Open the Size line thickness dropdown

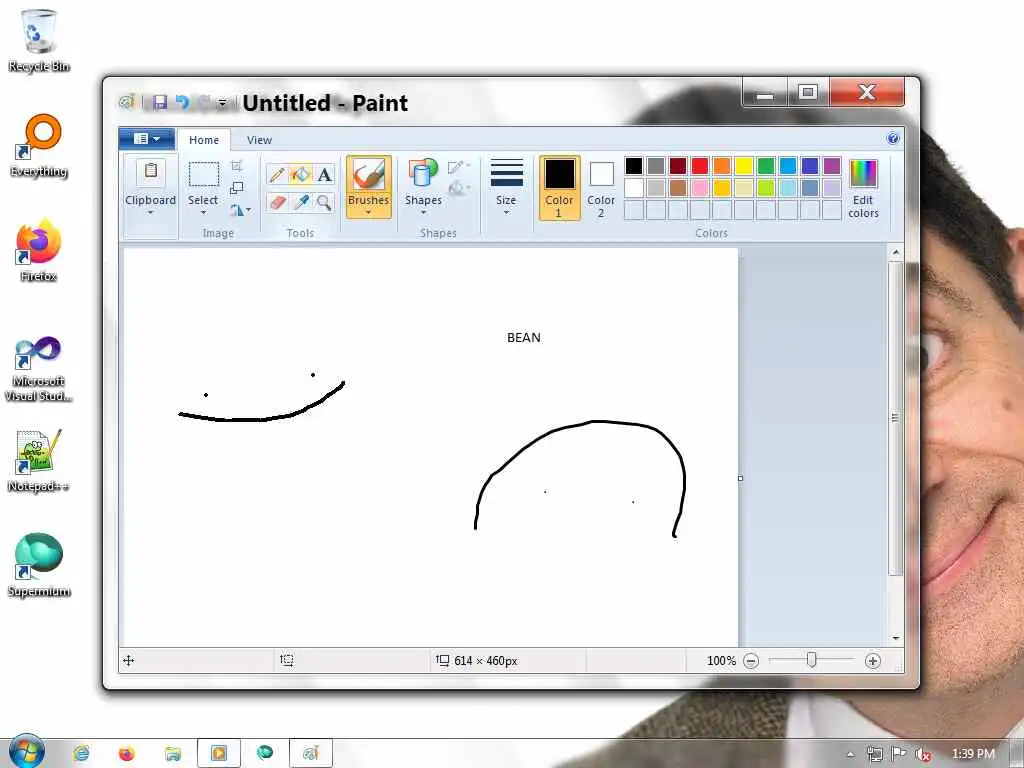[x=506, y=186]
